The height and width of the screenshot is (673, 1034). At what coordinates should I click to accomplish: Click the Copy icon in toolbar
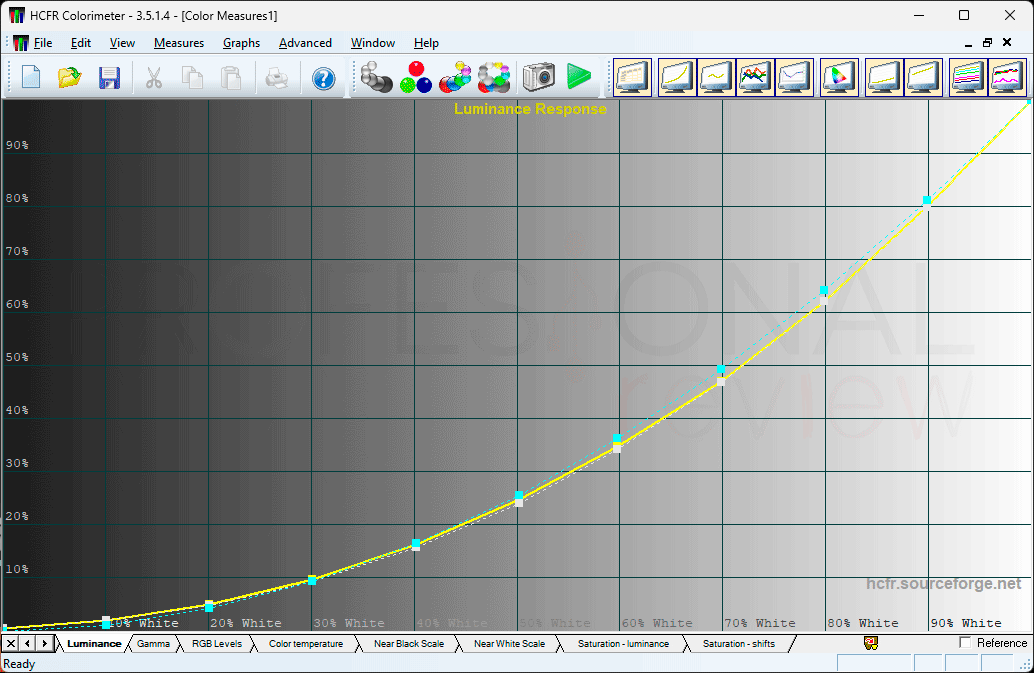pyautogui.click(x=192, y=78)
